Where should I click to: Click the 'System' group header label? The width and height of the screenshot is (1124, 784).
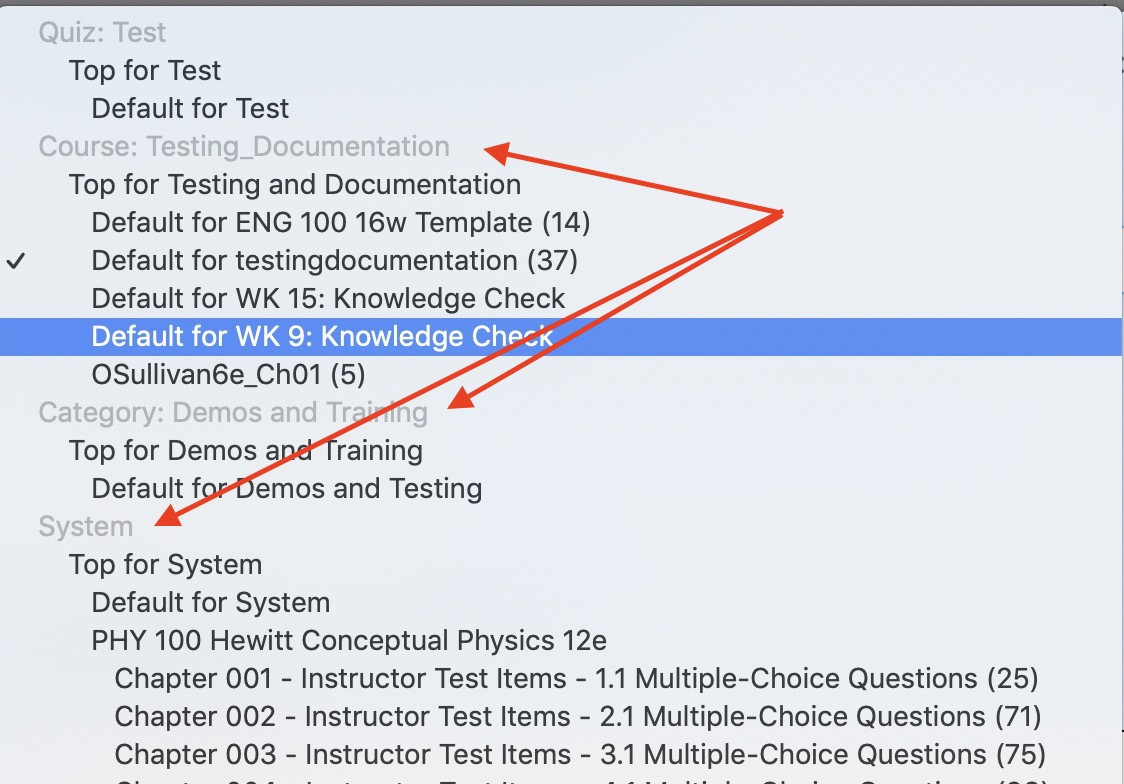85,527
